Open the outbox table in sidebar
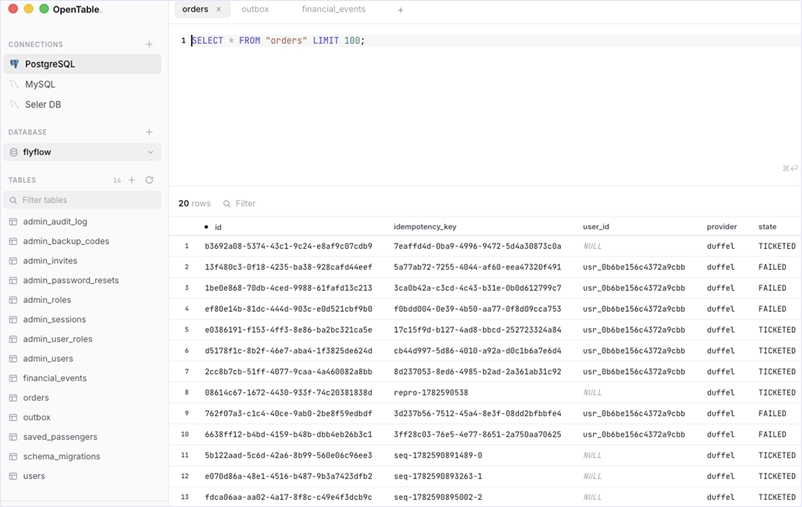This screenshot has height=507, width=802. point(37,417)
